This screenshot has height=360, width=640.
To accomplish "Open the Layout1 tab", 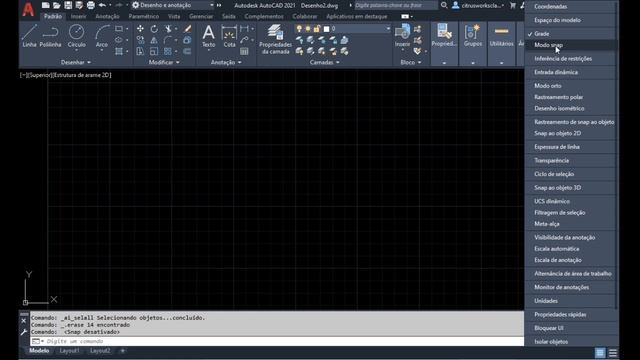I will (x=69, y=351).
